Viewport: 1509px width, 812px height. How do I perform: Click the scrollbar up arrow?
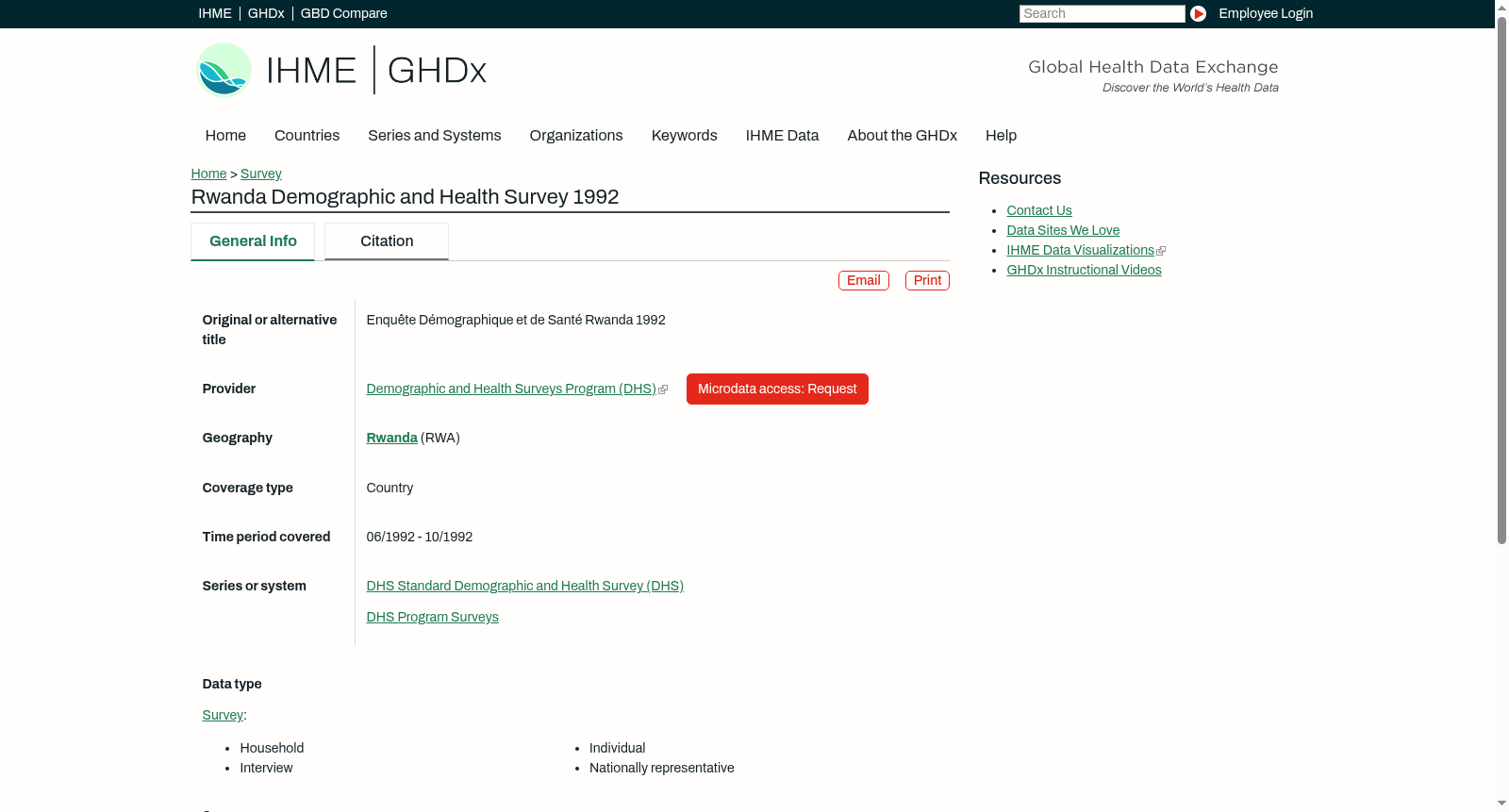click(1501, 7)
